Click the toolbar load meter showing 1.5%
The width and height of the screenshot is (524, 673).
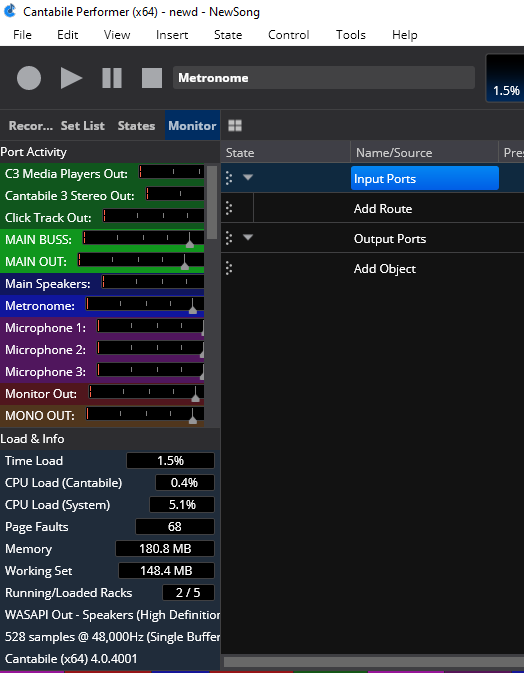pyautogui.click(x=506, y=78)
